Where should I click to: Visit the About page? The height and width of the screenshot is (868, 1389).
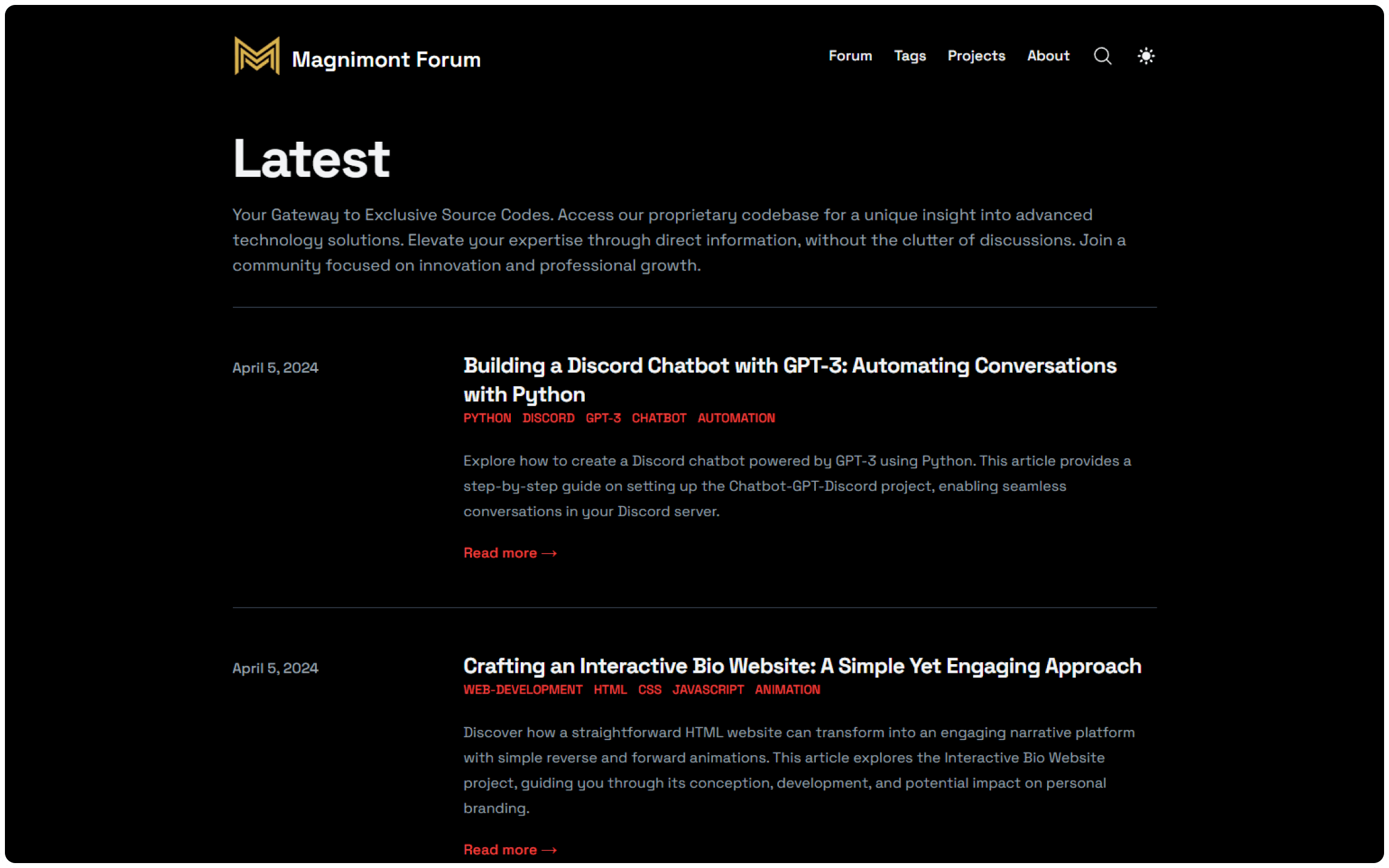tap(1048, 56)
